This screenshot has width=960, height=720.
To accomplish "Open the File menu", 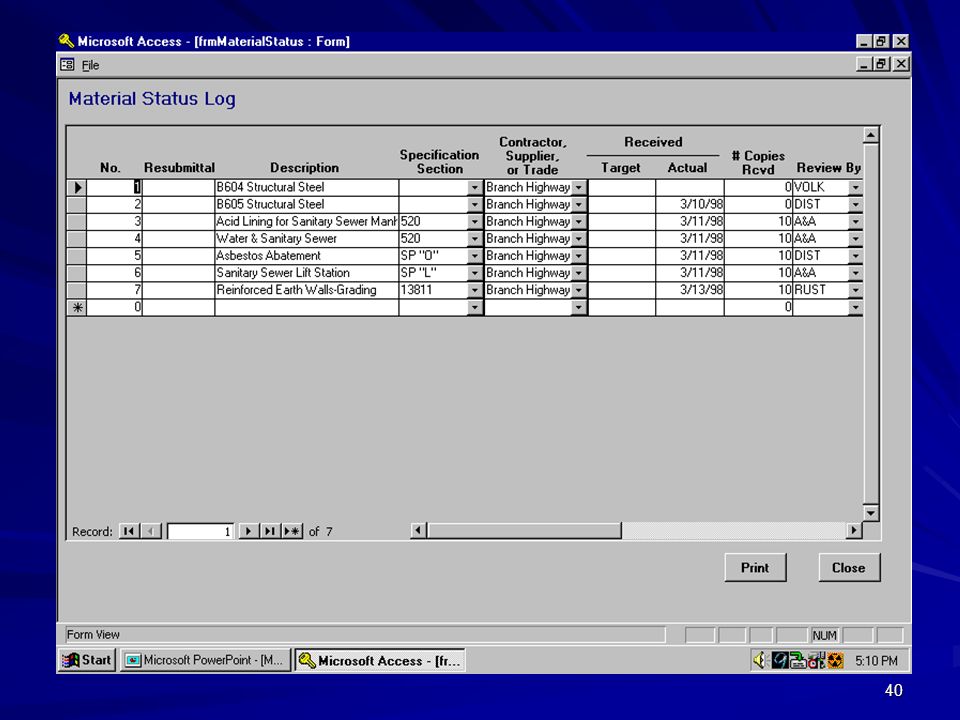I will pyautogui.click(x=90, y=65).
